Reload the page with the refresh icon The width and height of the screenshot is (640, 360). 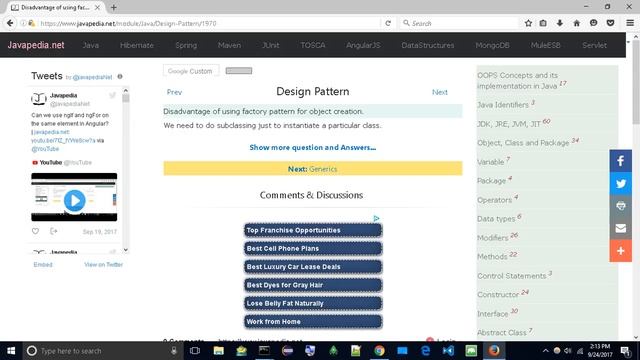(x=388, y=23)
